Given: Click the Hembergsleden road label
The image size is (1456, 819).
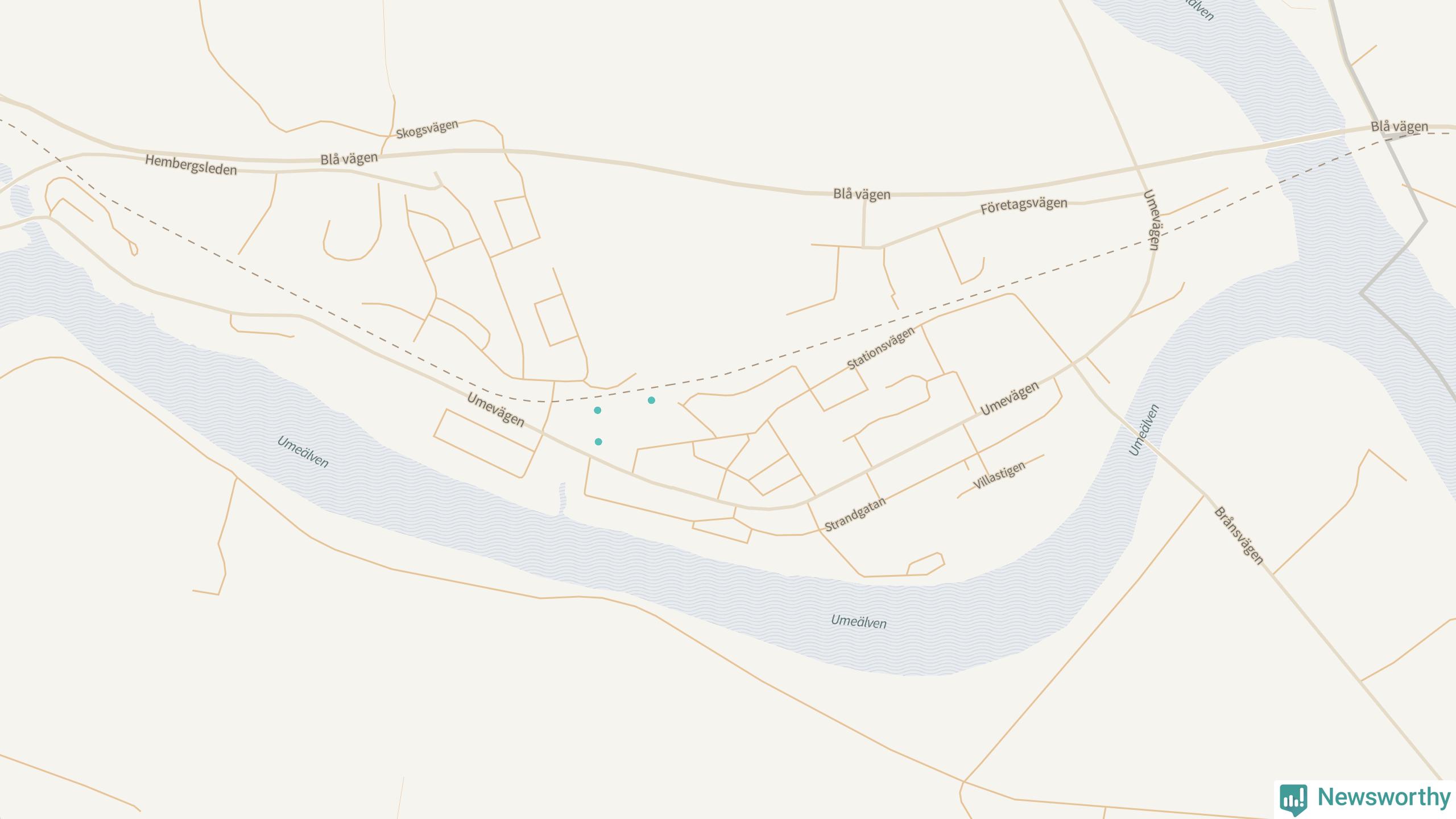Looking at the screenshot, I should (x=191, y=164).
